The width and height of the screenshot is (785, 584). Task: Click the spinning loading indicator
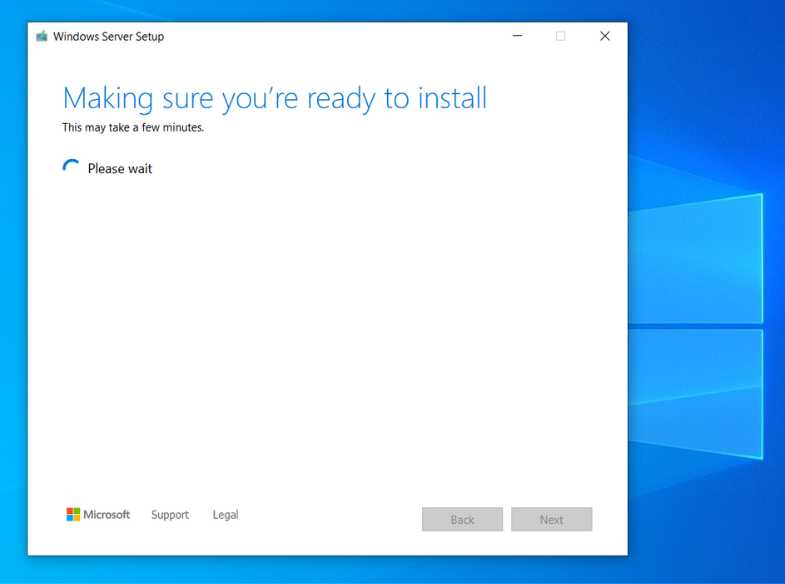coord(71,168)
